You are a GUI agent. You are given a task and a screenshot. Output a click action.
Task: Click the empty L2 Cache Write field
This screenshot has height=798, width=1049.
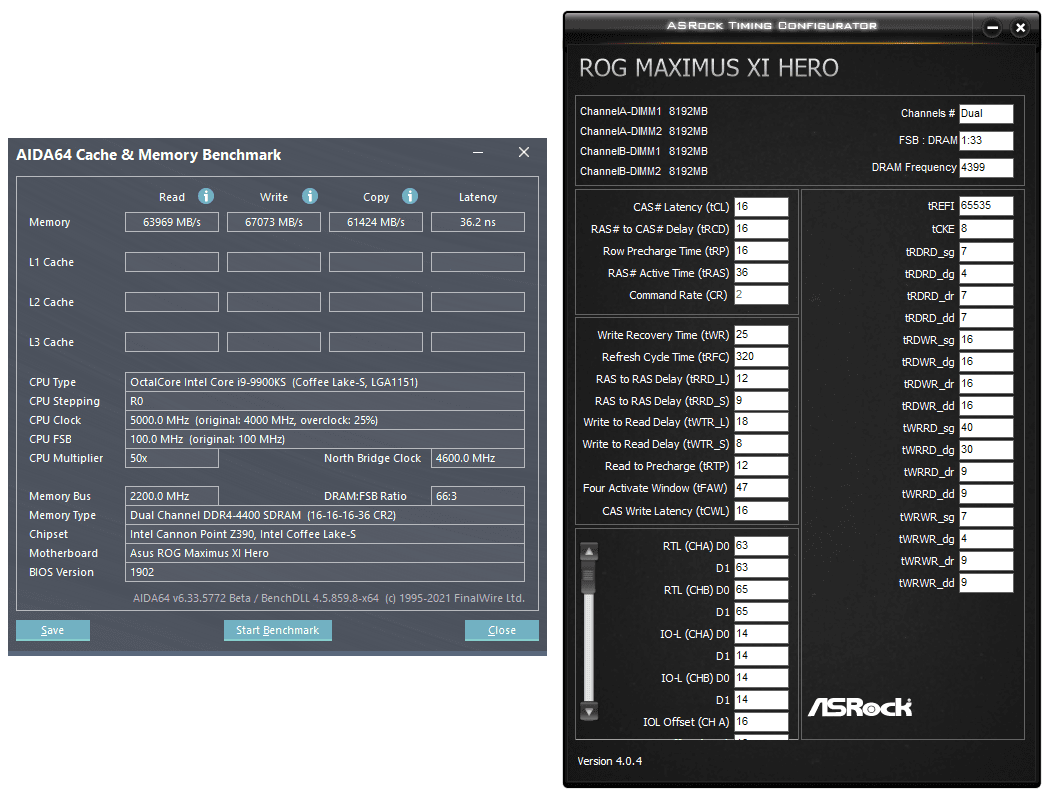tap(274, 302)
